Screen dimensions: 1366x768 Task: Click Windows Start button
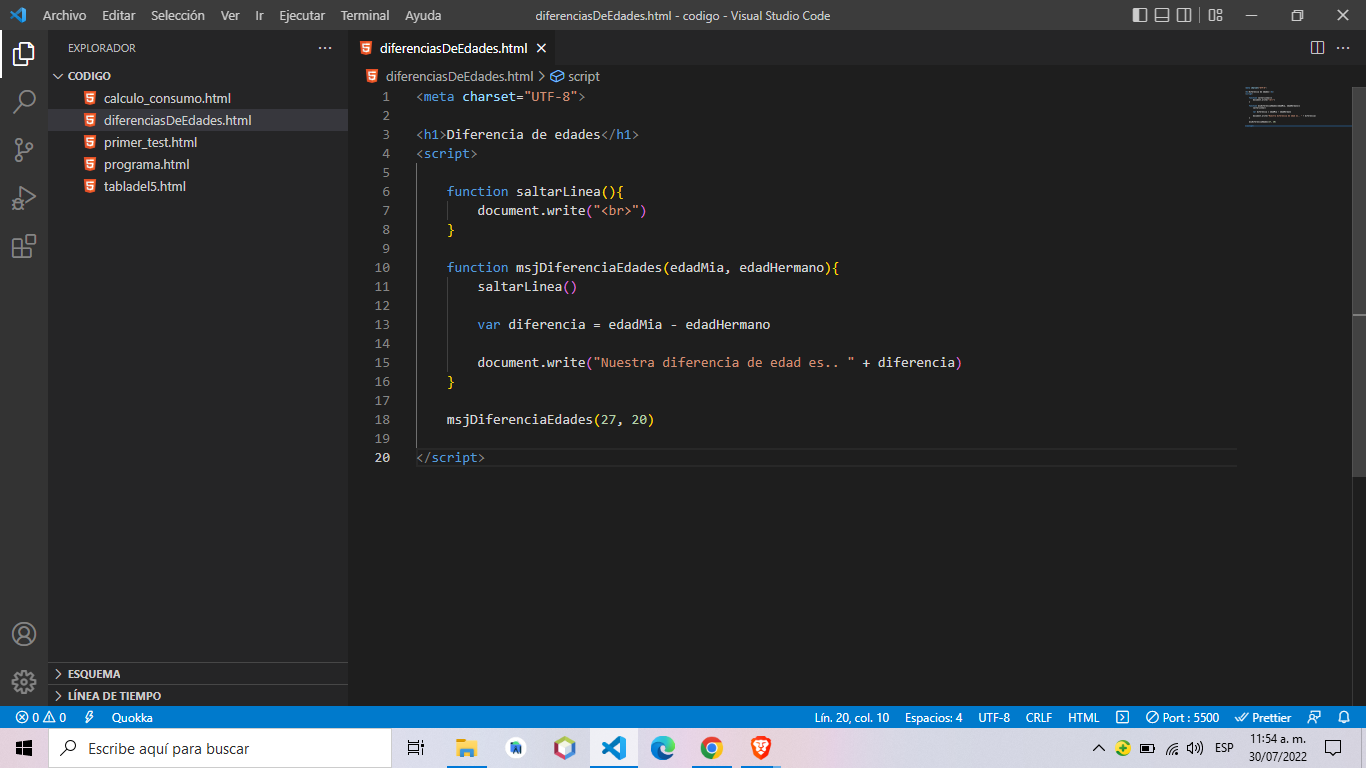tap(24, 748)
